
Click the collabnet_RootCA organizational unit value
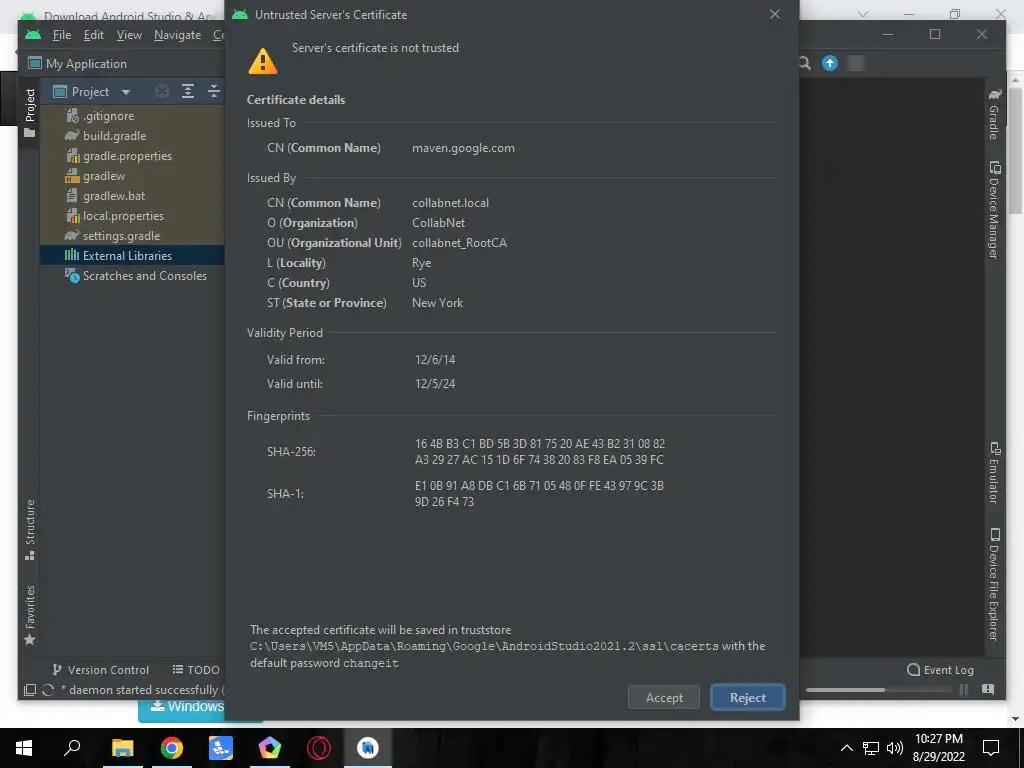tap(459, 243)
